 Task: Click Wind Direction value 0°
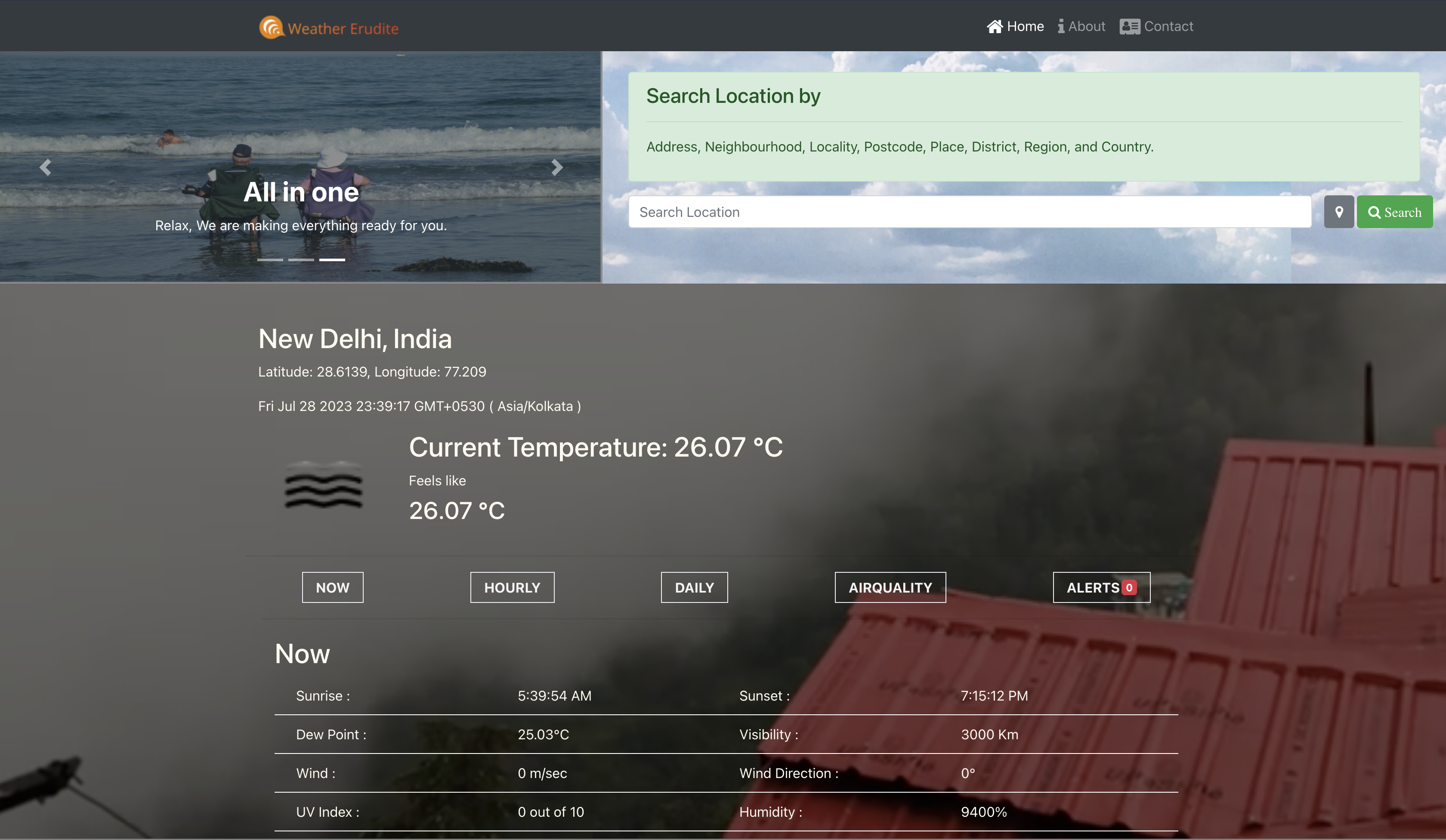point(968,773)
